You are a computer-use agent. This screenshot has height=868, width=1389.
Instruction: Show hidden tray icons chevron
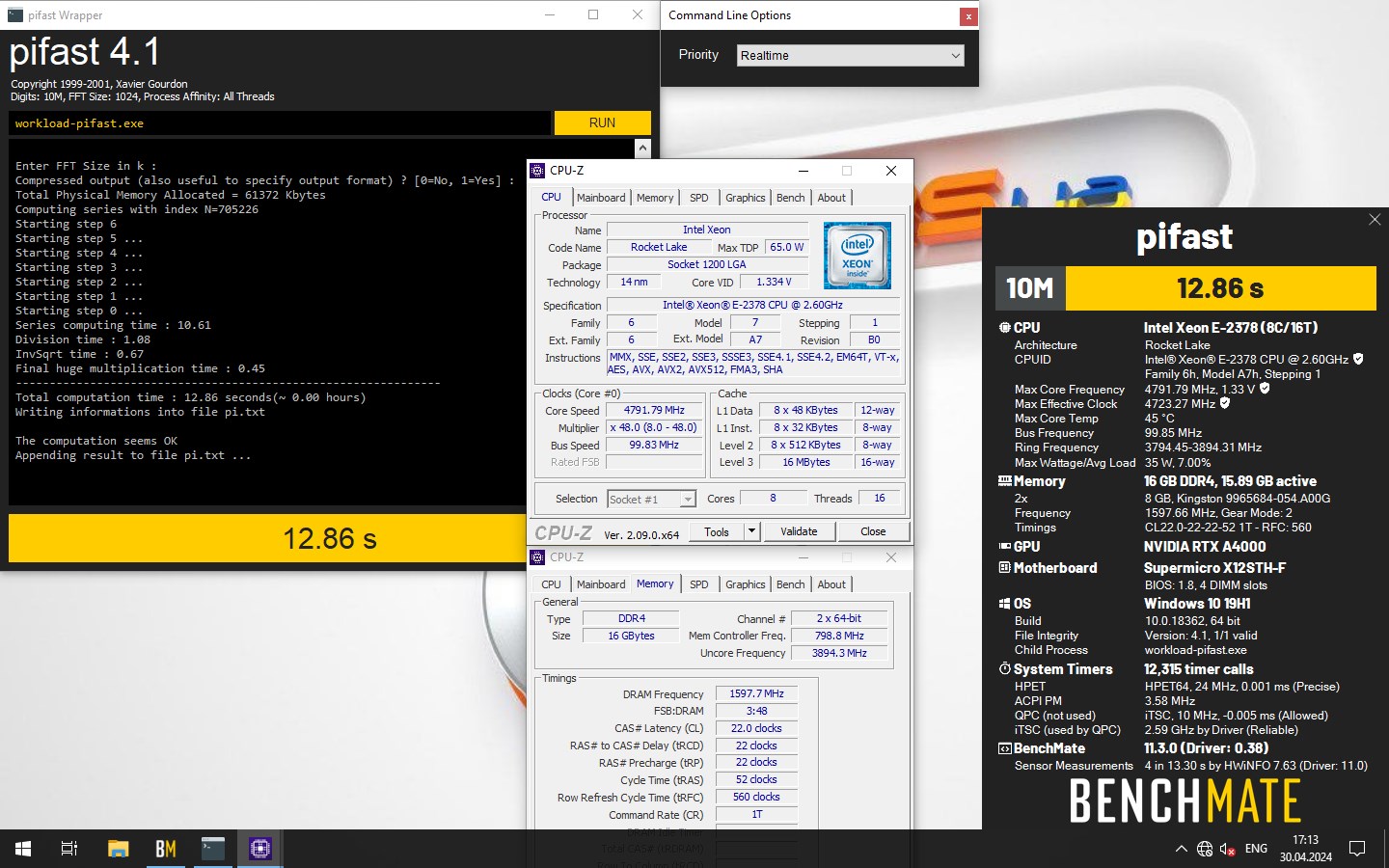(1181, 849)
